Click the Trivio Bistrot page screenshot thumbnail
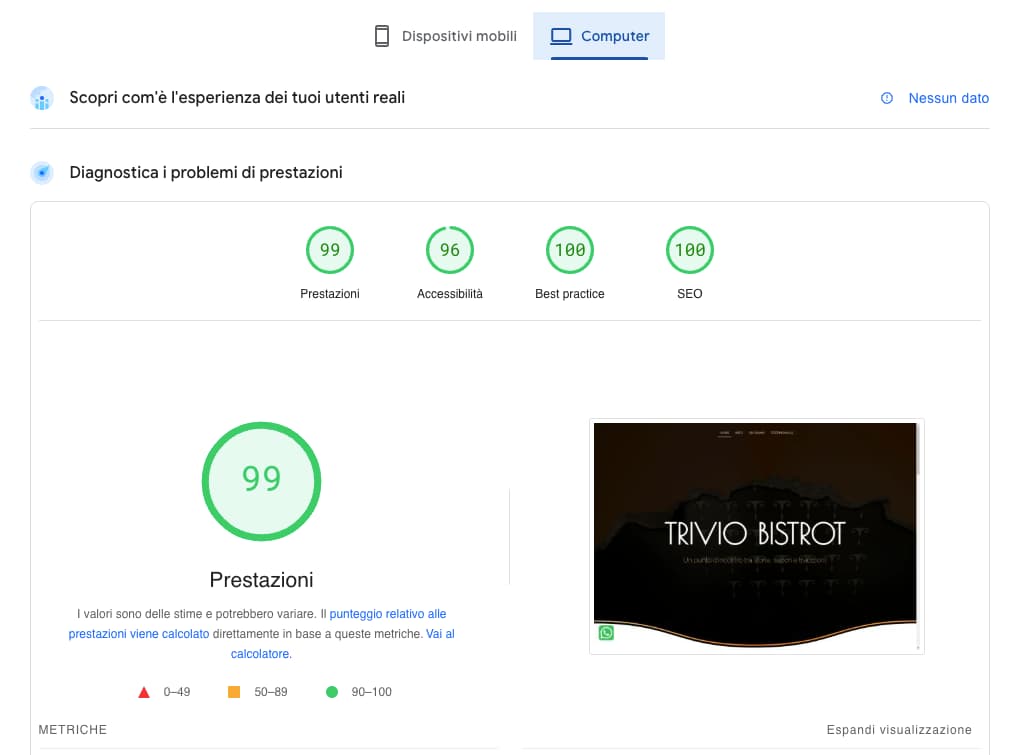The image size is (1020, 755). [x=756, y=536]
